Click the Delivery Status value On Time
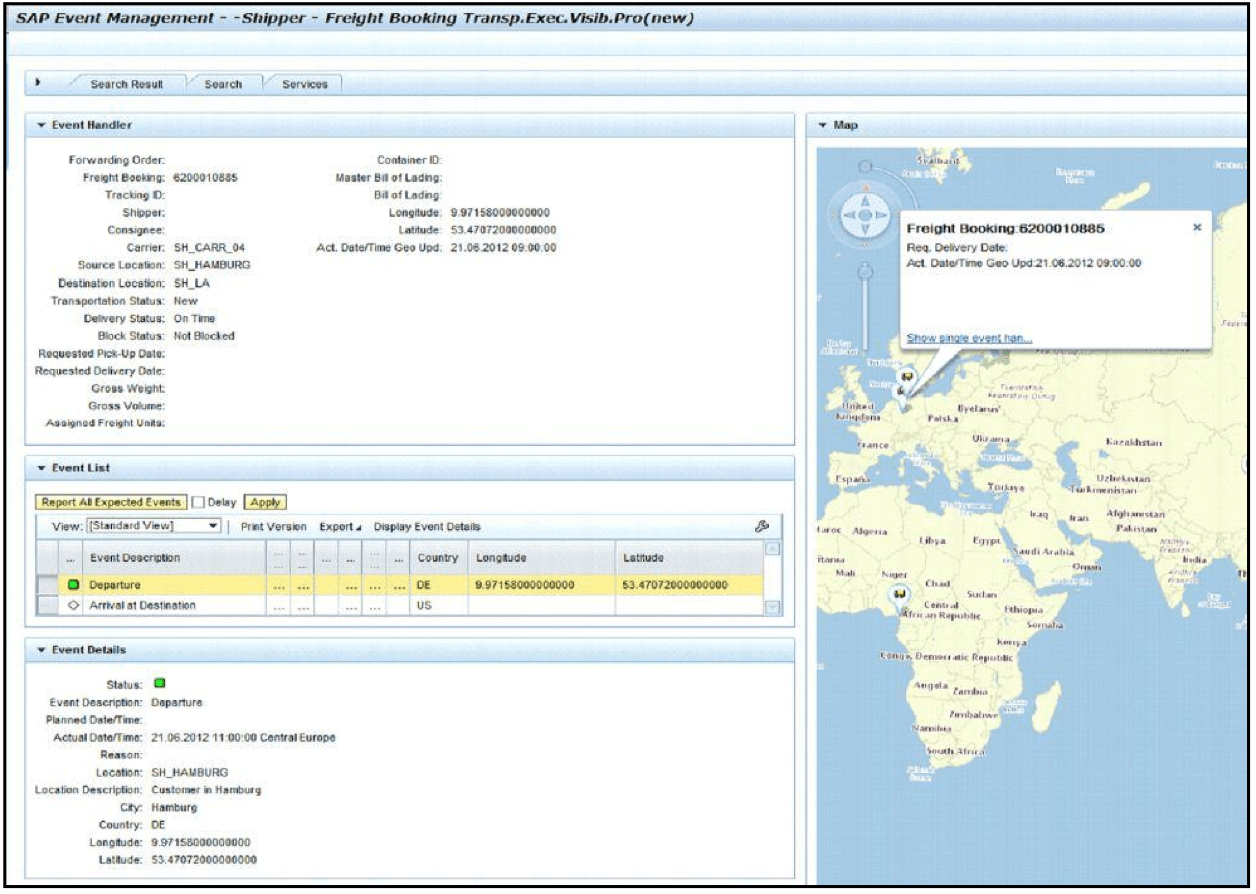The width and height of the screenshot is (1256, 894). click(x=194, y=319)
